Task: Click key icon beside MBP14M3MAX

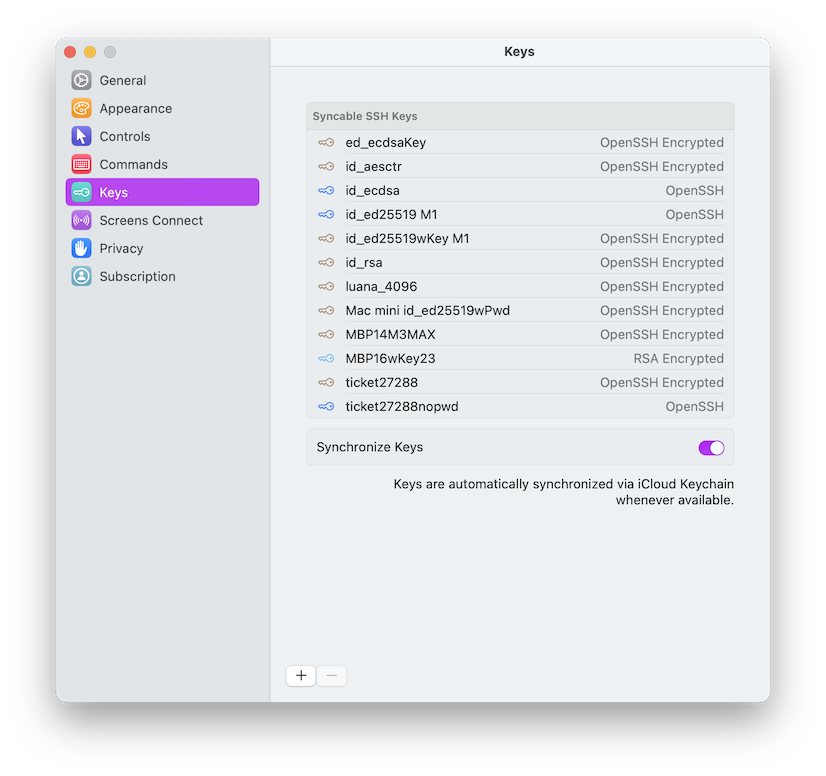Action: (326, 335)
